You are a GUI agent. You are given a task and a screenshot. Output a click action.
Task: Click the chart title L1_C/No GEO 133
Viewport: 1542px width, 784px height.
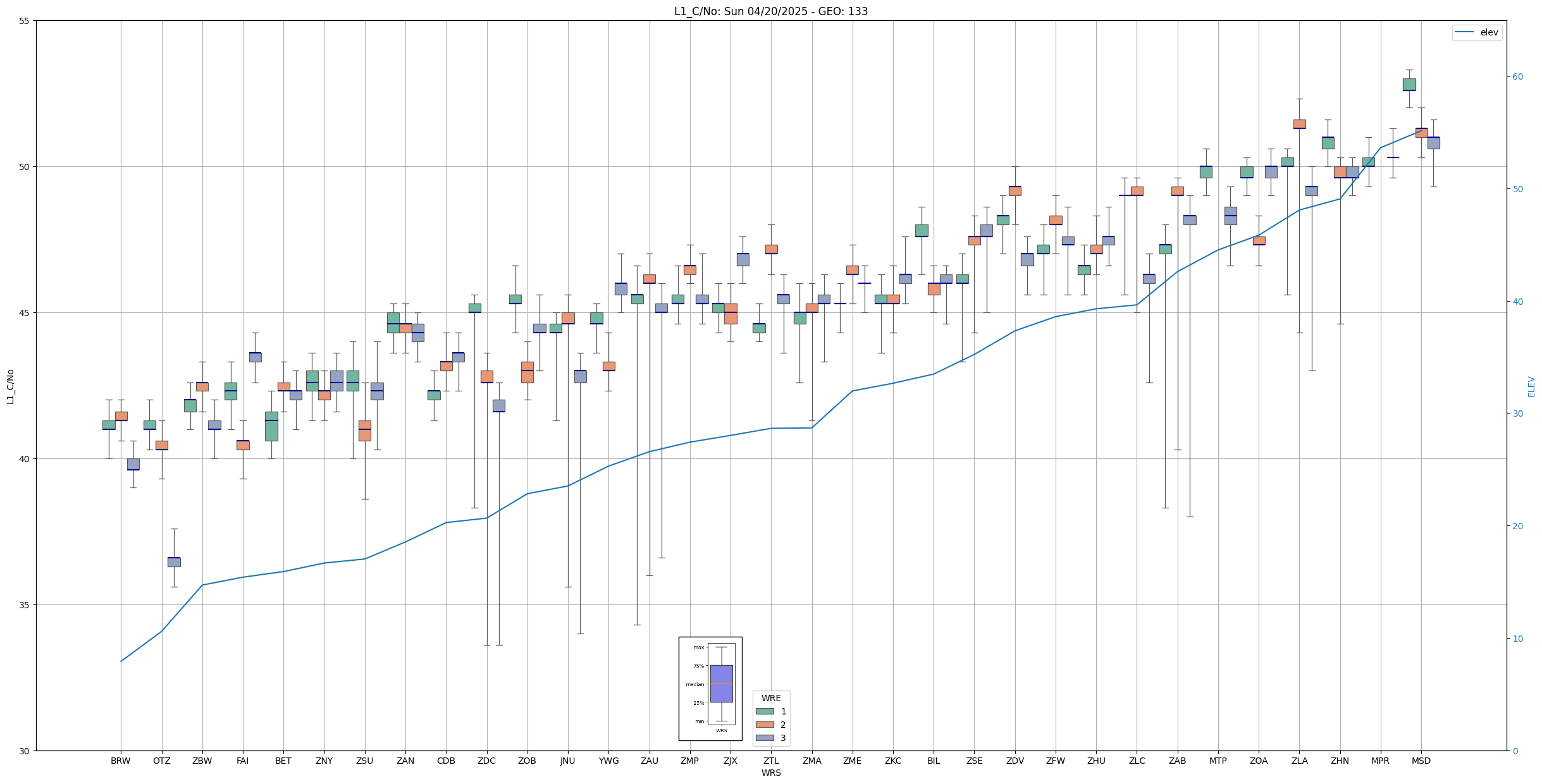[770, 11]
